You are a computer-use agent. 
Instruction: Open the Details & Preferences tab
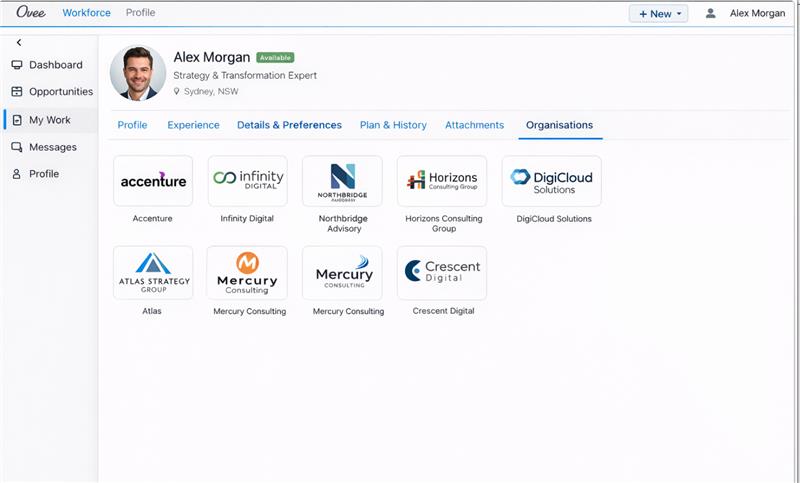click(x=289, y=125)
